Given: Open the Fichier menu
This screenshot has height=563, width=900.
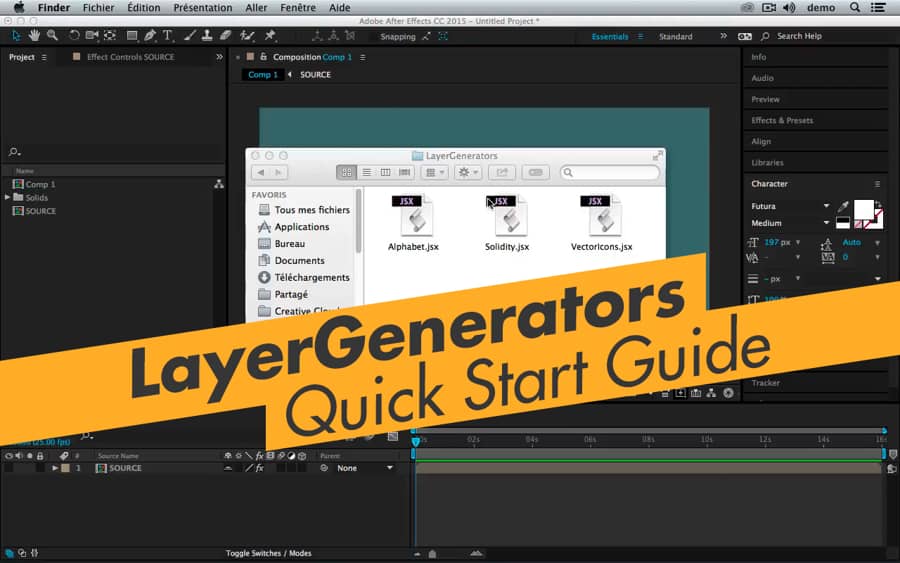Looking at the screenshot, I should tap(98, 7).
